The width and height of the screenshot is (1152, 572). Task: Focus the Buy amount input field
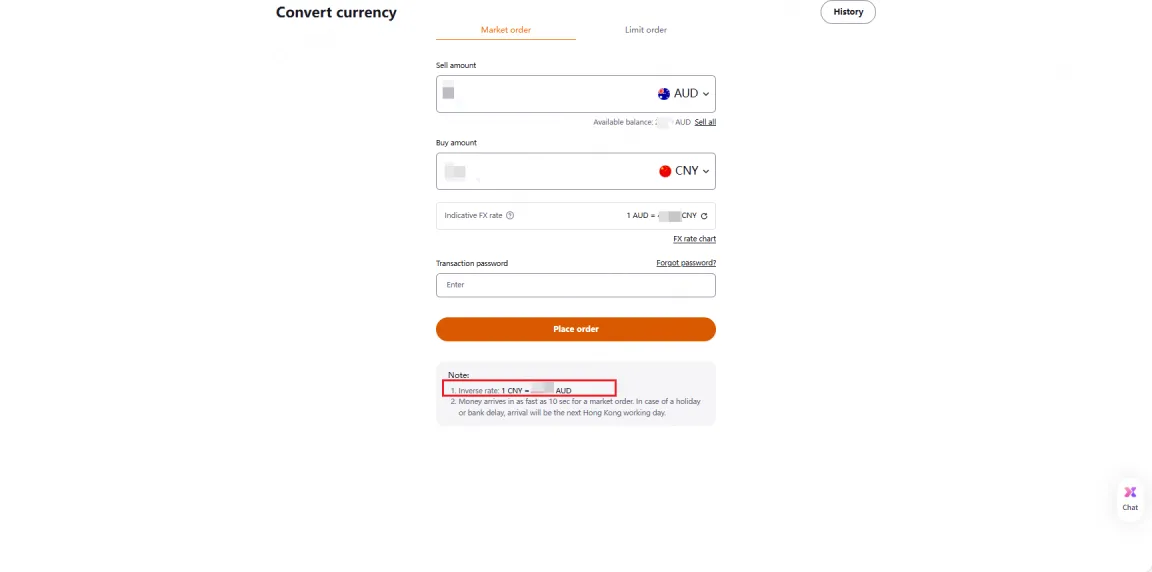[540, 171]
